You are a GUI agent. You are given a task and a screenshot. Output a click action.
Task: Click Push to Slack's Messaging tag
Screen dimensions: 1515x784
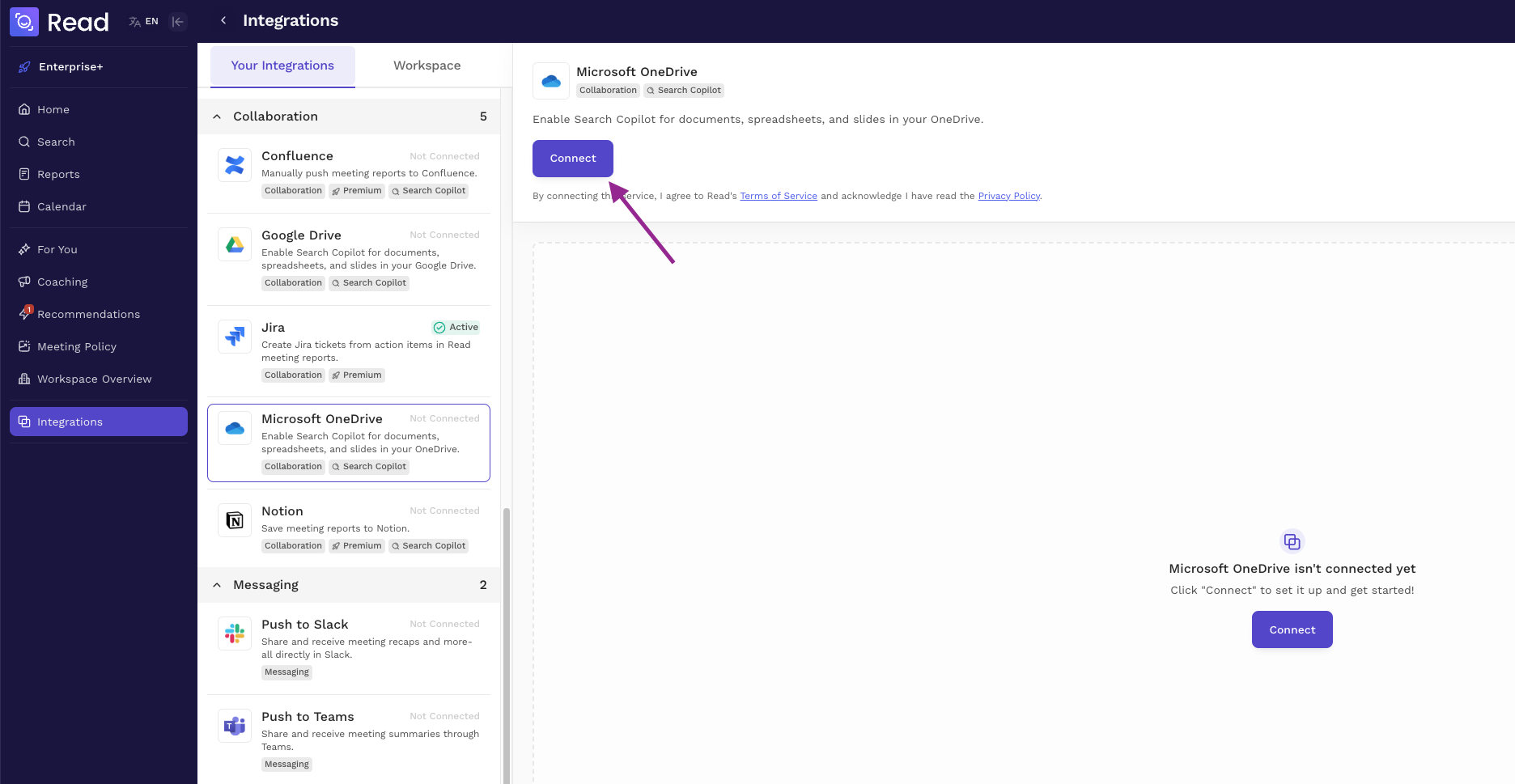pos(286,672)
